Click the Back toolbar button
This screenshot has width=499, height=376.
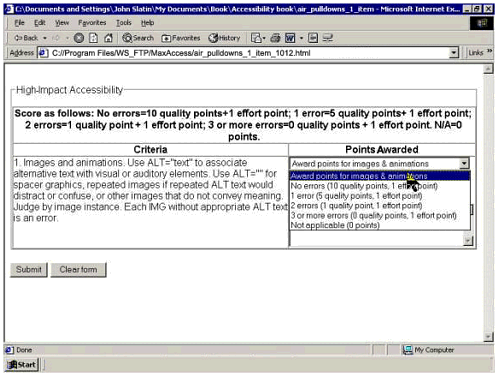(26, 38)
